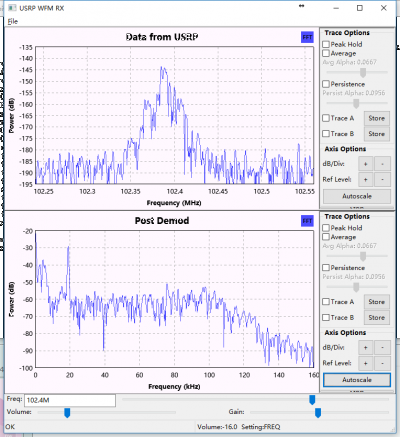Enable Average for the Post Demod plot

(326, 237)
